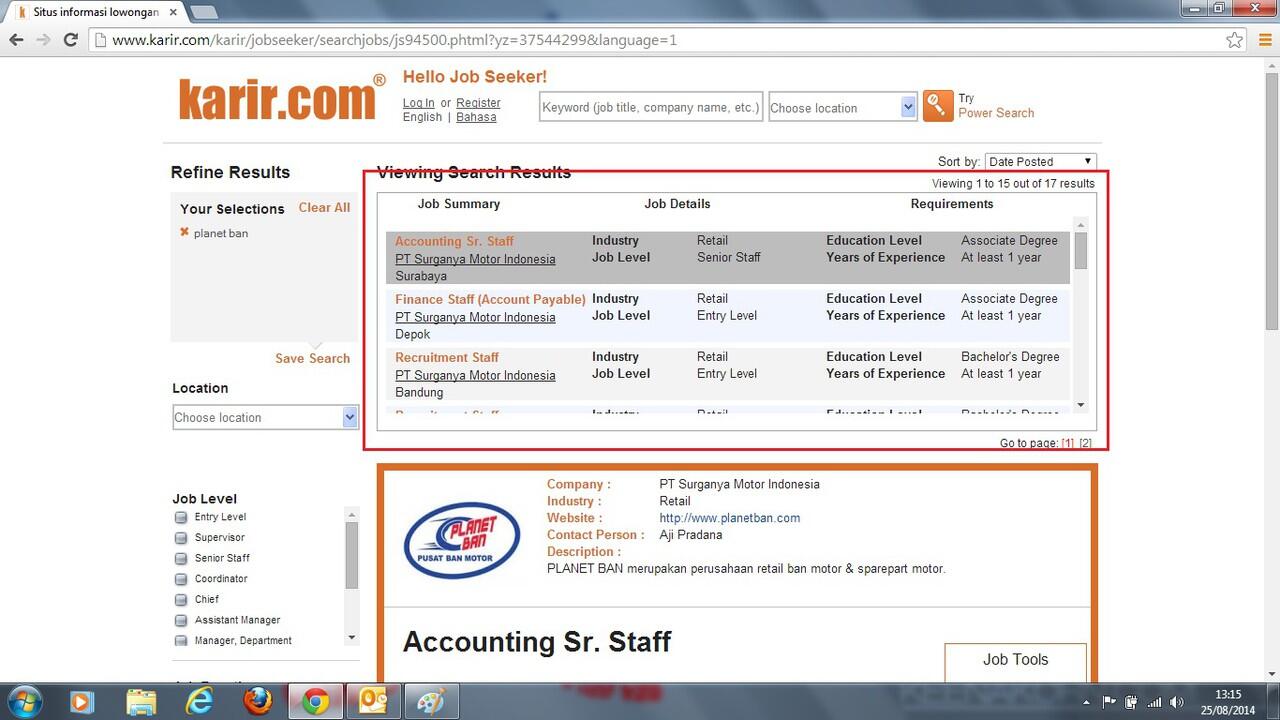Bookmark this page with star icon
The image size is (1280, 720).
pos(1235,40)
